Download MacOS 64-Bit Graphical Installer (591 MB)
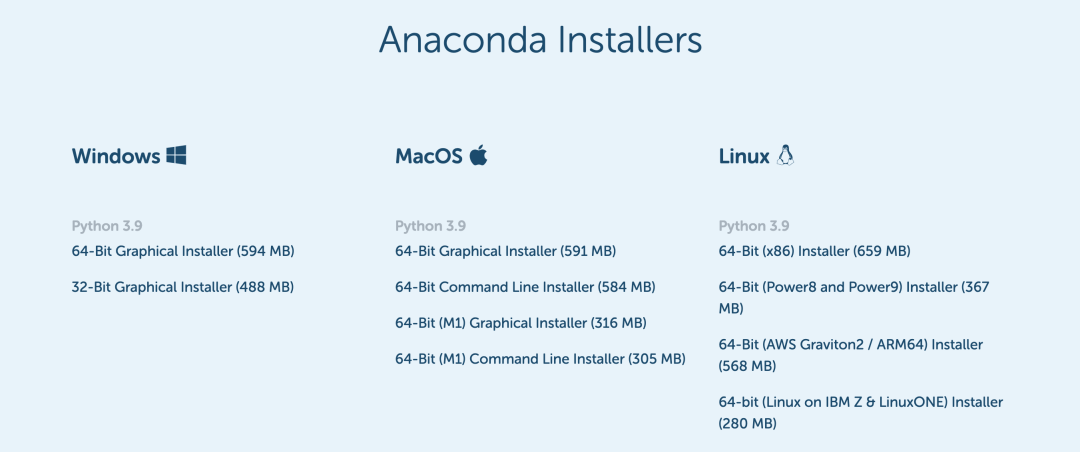The height and width of the screenshot is (452, 1080). (x=506, y=251)
